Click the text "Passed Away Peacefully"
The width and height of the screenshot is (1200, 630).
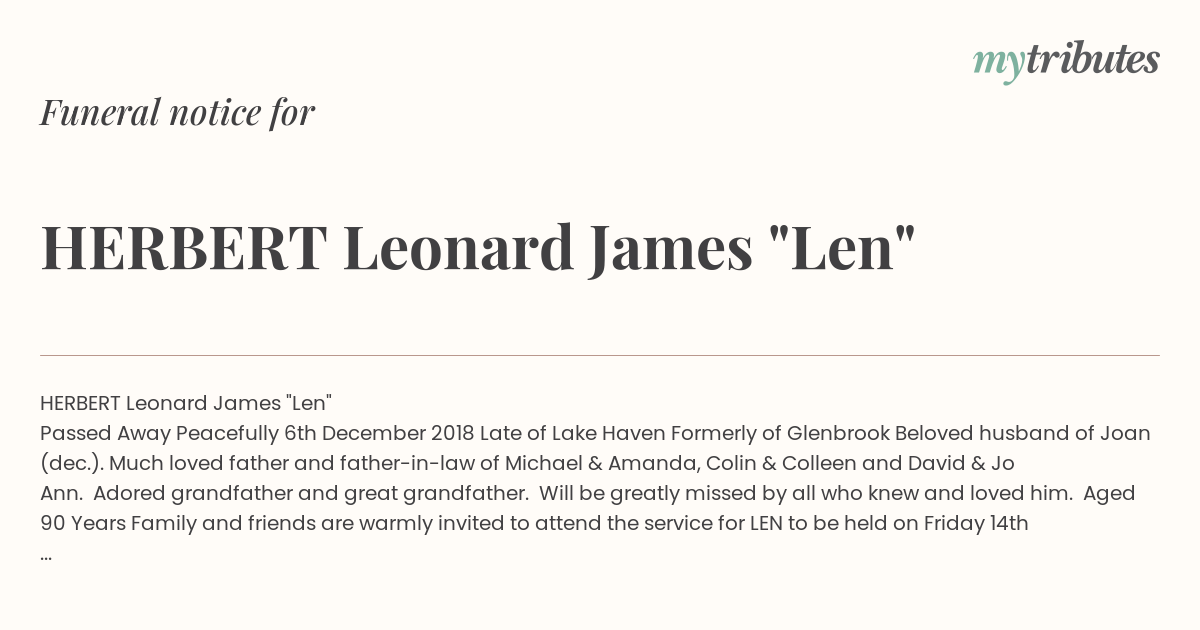click(160, 433)
